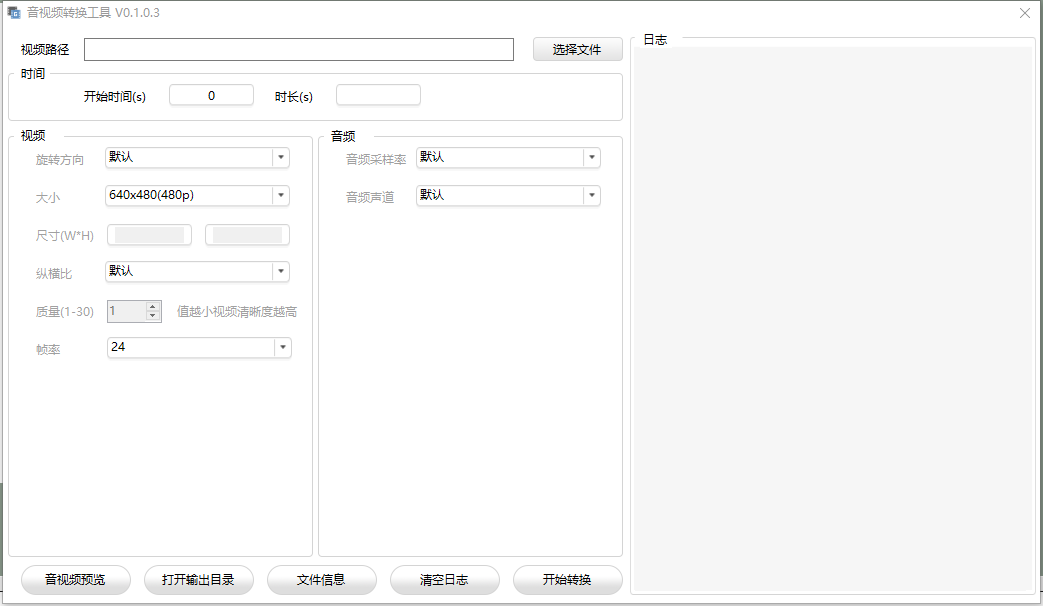Screen dimensions: 1043x606
Task: Click the height field of 尺寸(W*H)
Action: (247, 235)
